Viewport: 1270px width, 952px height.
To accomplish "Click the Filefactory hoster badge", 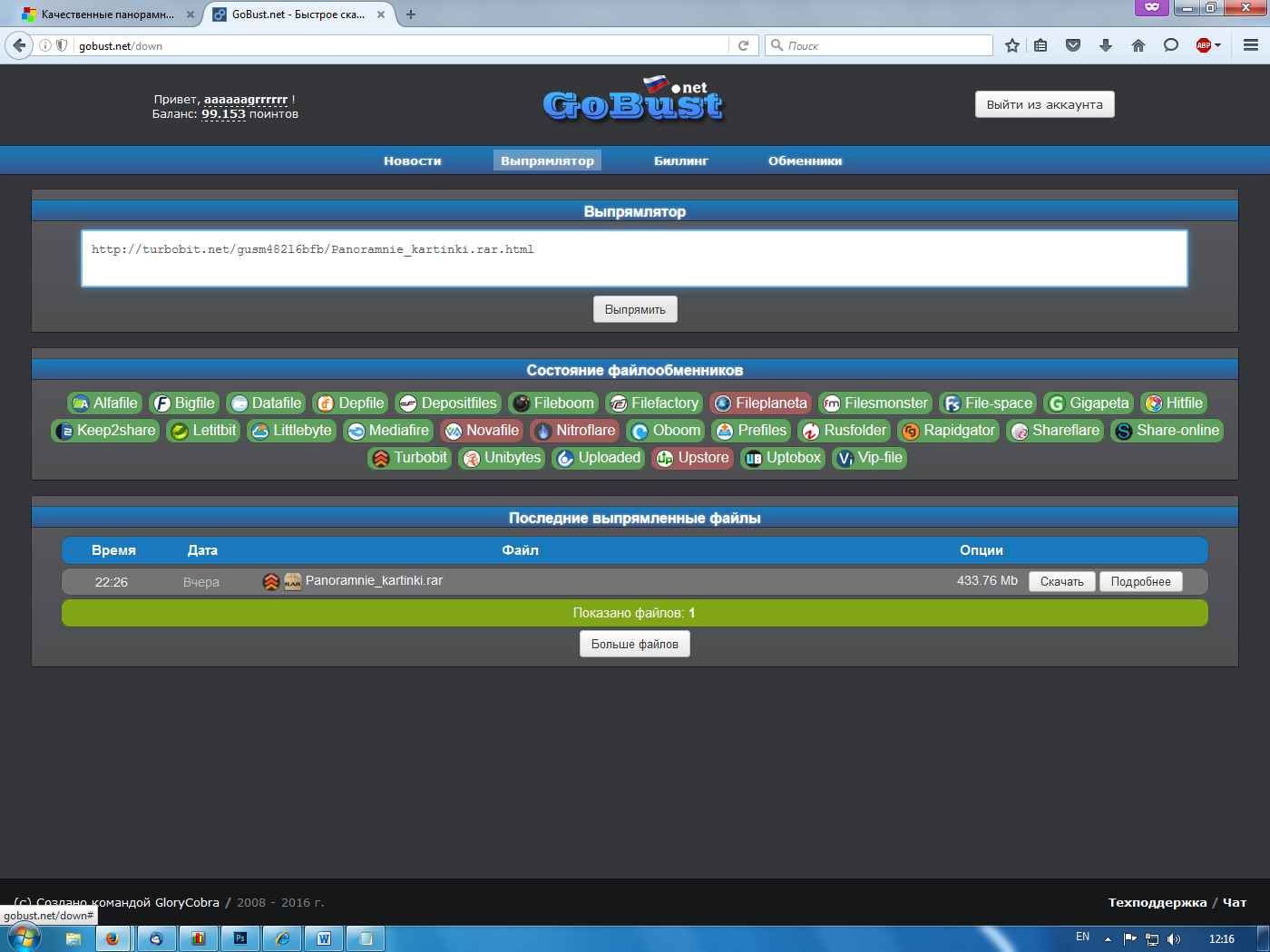I will click(654, 403).
